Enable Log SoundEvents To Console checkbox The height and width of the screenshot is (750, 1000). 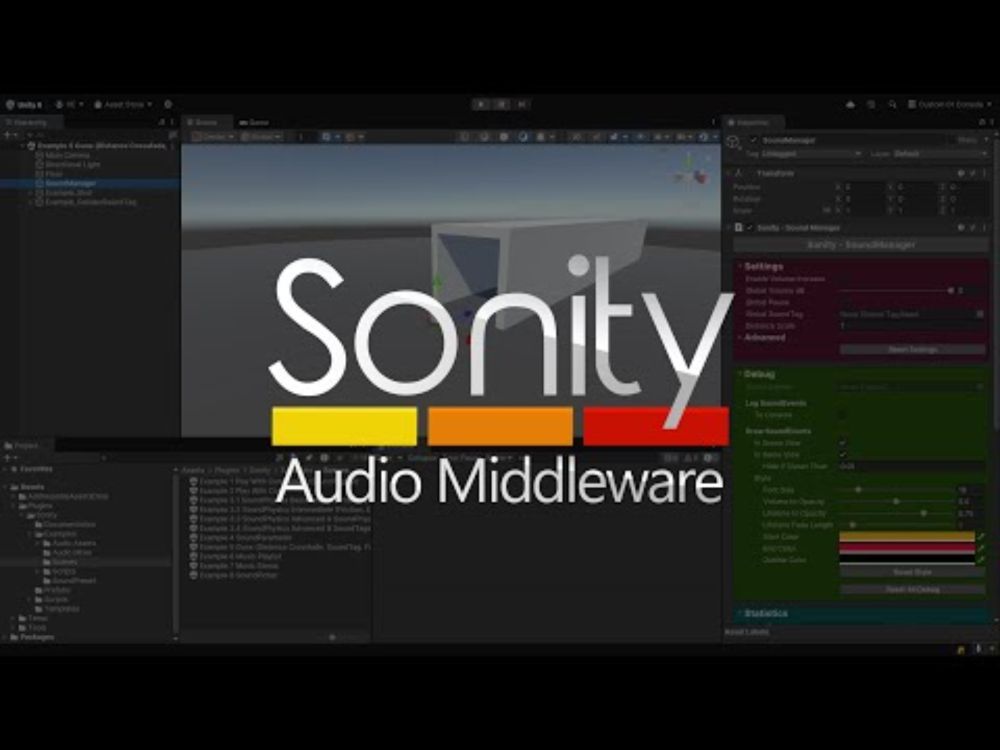(842, 415)
